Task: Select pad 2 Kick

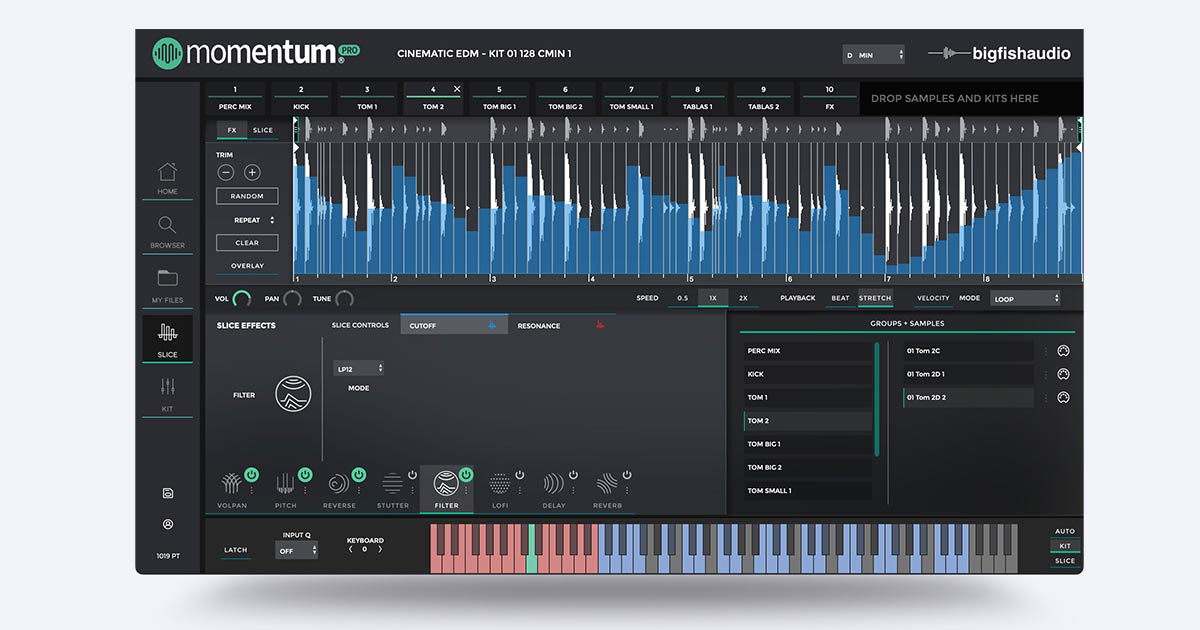Action: tap(301, 98)
